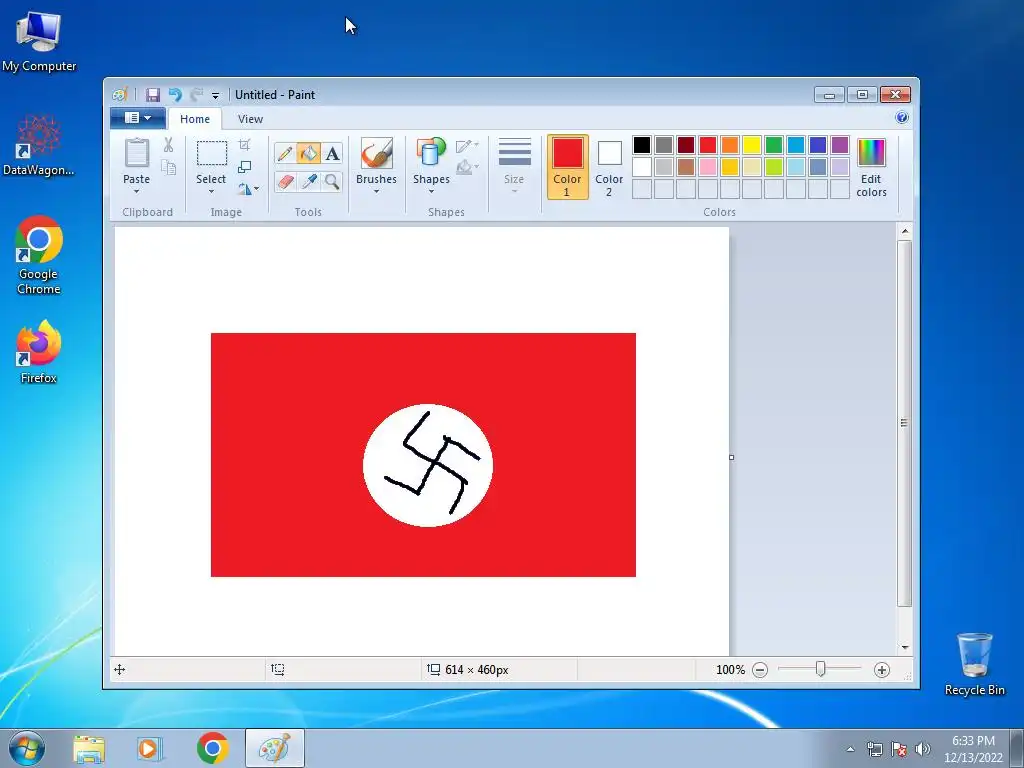The width and height of the screenshot is (1024, 768).
Task: Select the DataWagon desktop shortcut
Action: click(39, 145)
